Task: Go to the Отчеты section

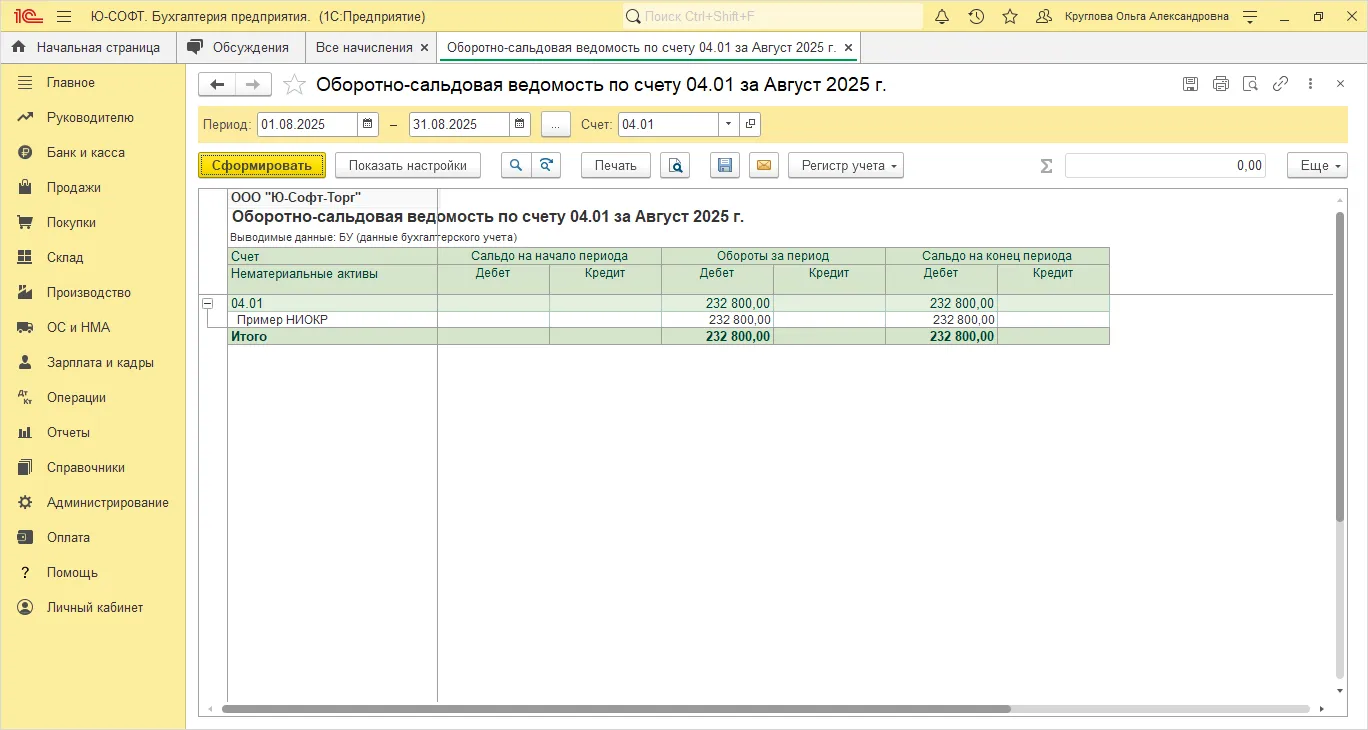Action: 93,432
